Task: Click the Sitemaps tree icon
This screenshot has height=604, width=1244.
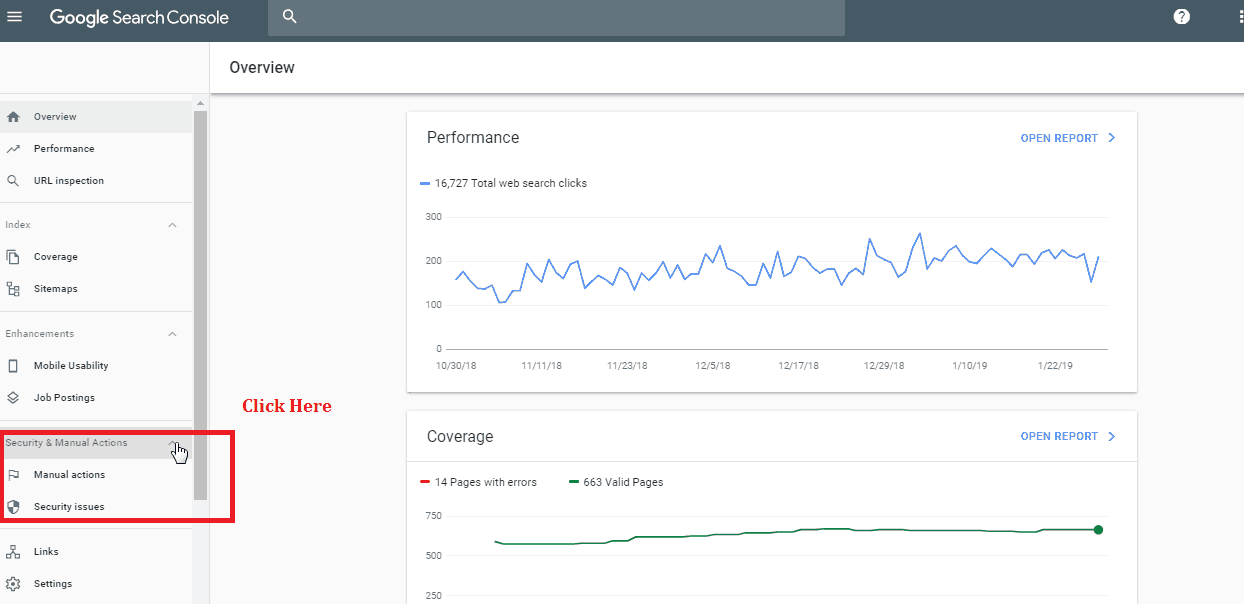Action: (13, 289)
